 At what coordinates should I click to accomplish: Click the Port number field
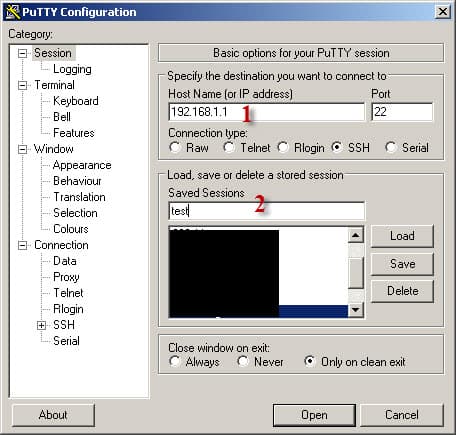pyautogui.click(x=402, y=112)
